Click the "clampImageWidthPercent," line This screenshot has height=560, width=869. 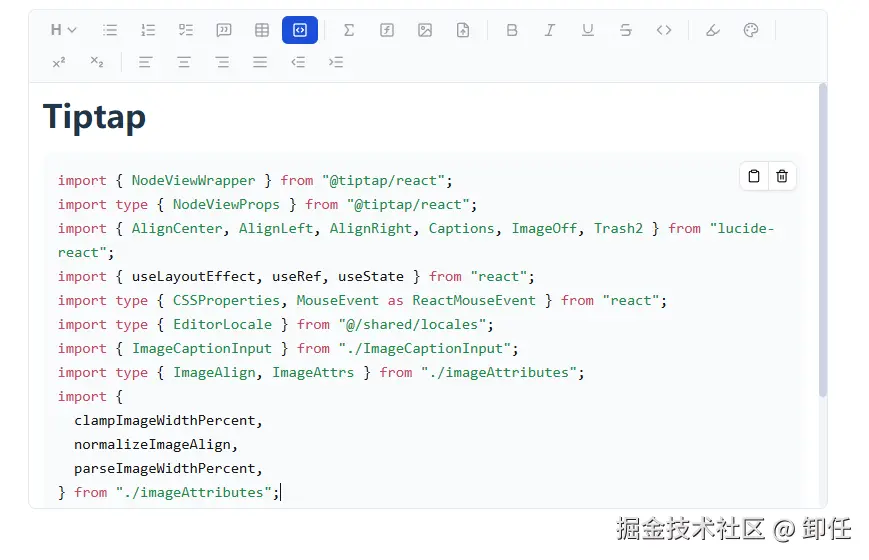tap(168, 421)
